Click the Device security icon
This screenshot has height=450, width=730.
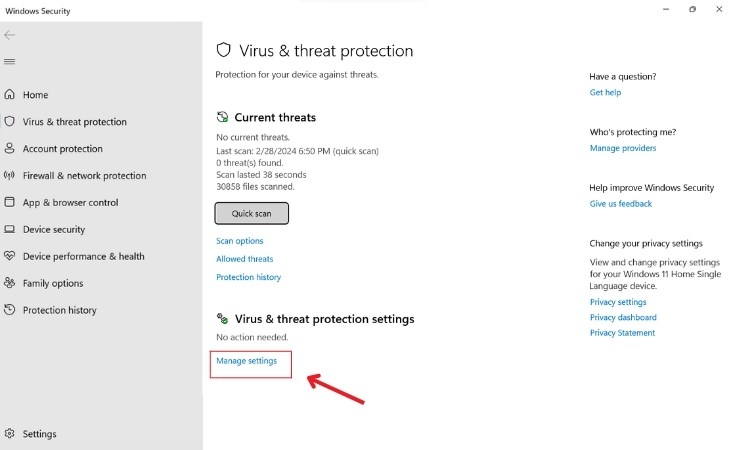click(x=10, y=230)
